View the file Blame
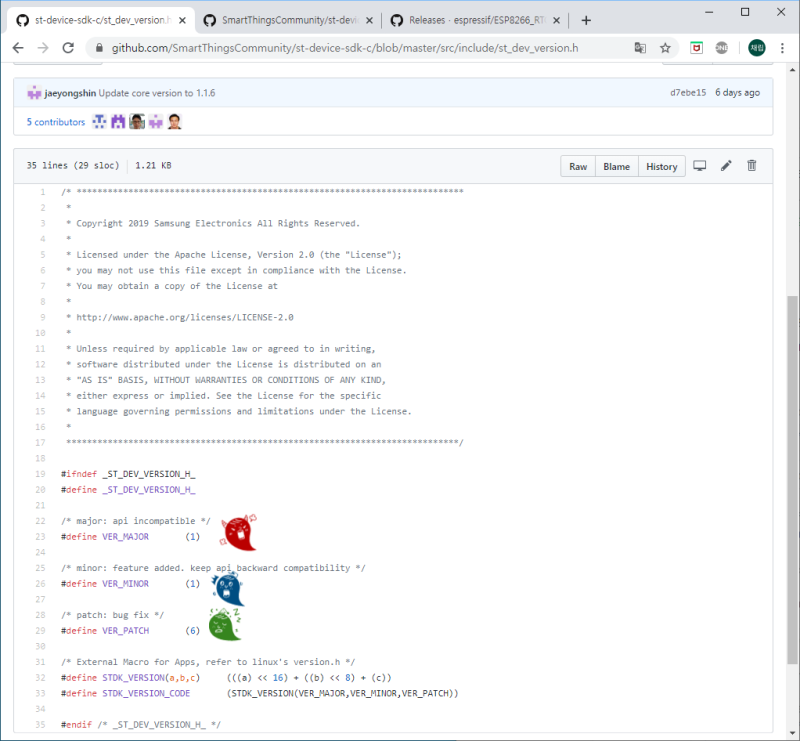This screenshot has width=800, height=741. click(x=616, y=167)
